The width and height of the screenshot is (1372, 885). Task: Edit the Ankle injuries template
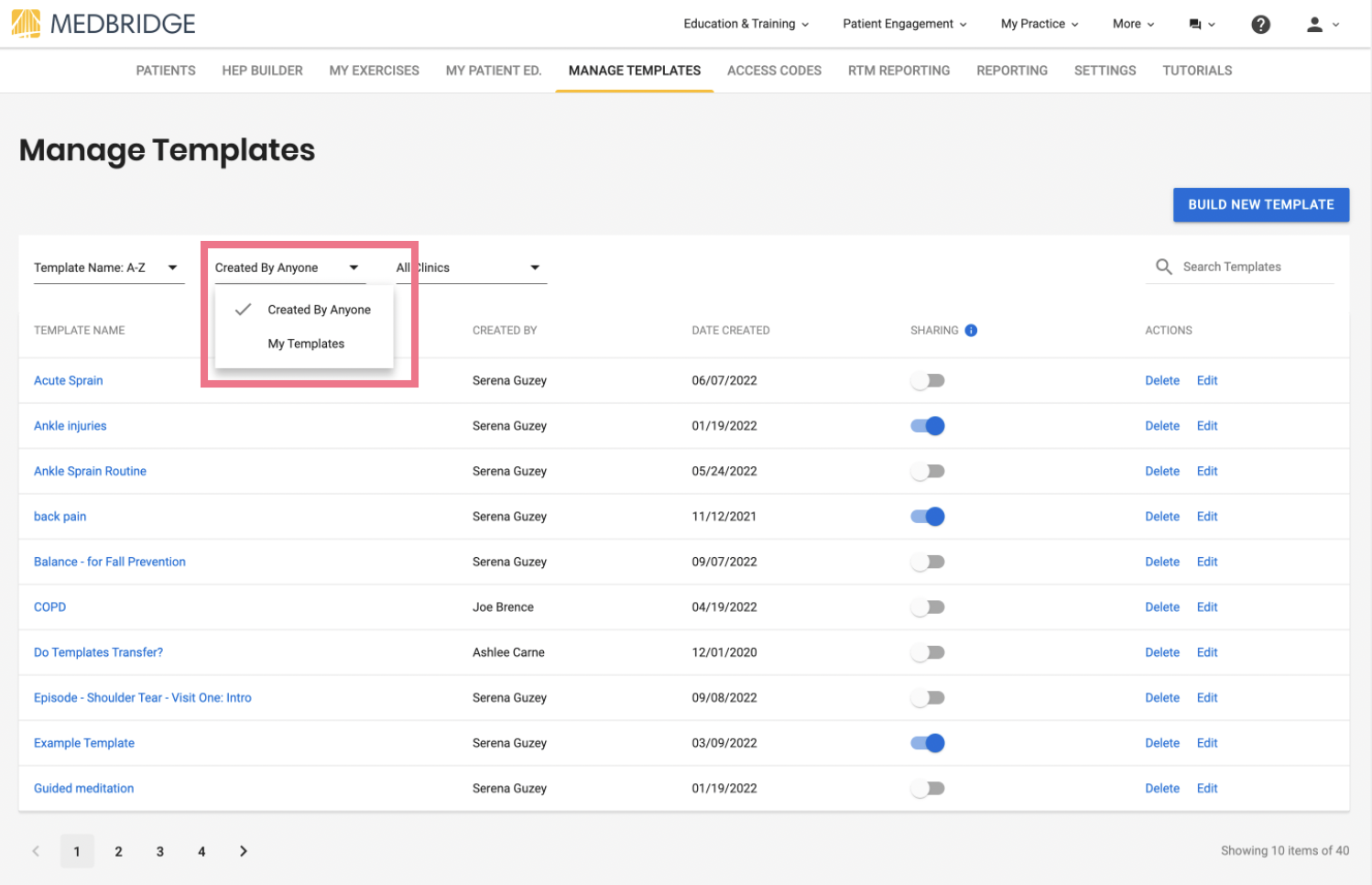1207,426
